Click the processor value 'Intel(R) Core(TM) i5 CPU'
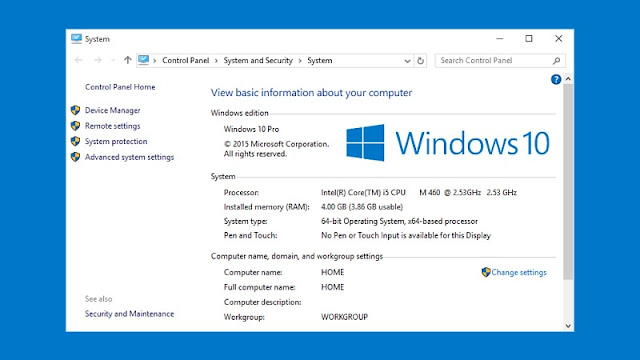The height and width of the screenshot is (360, 640). (x=363, y=192)
